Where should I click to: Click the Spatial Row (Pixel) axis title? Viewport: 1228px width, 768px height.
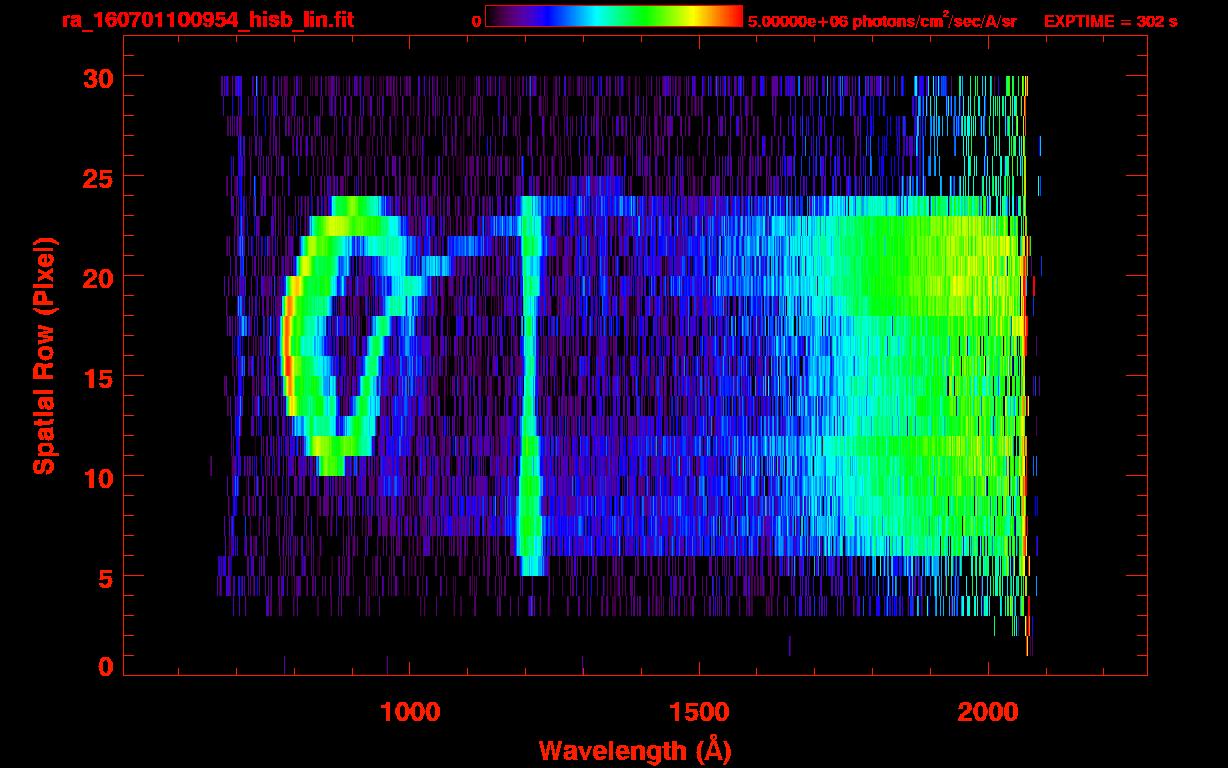[43, 356]
